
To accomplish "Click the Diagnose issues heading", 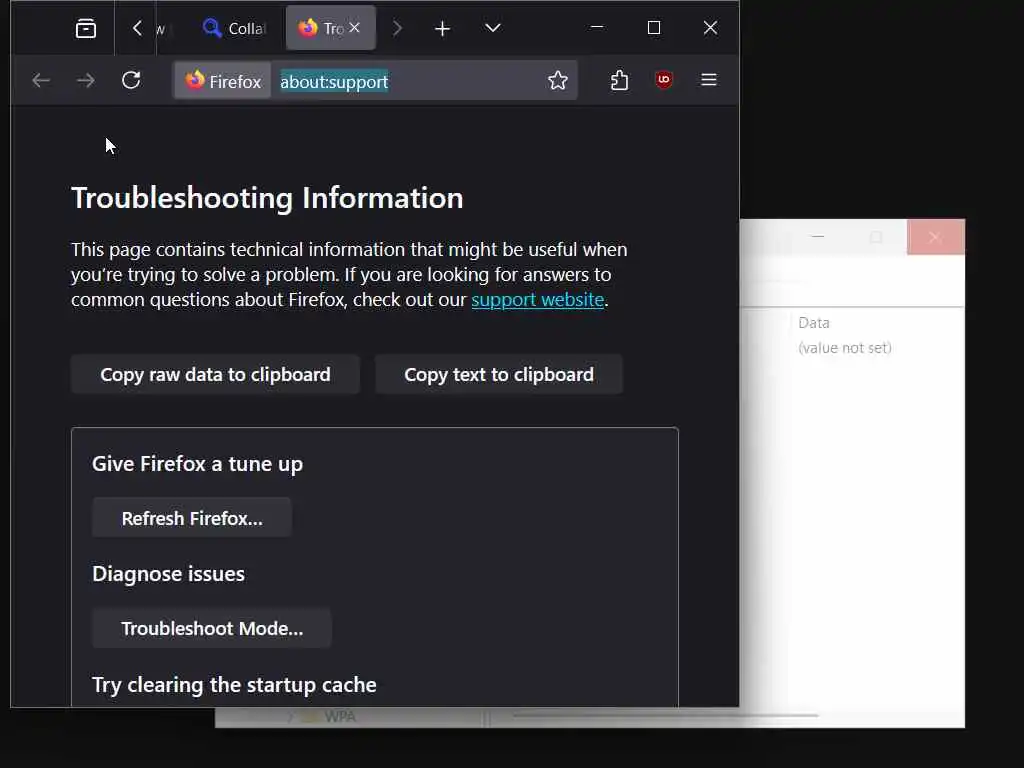I will coord(168,573).
